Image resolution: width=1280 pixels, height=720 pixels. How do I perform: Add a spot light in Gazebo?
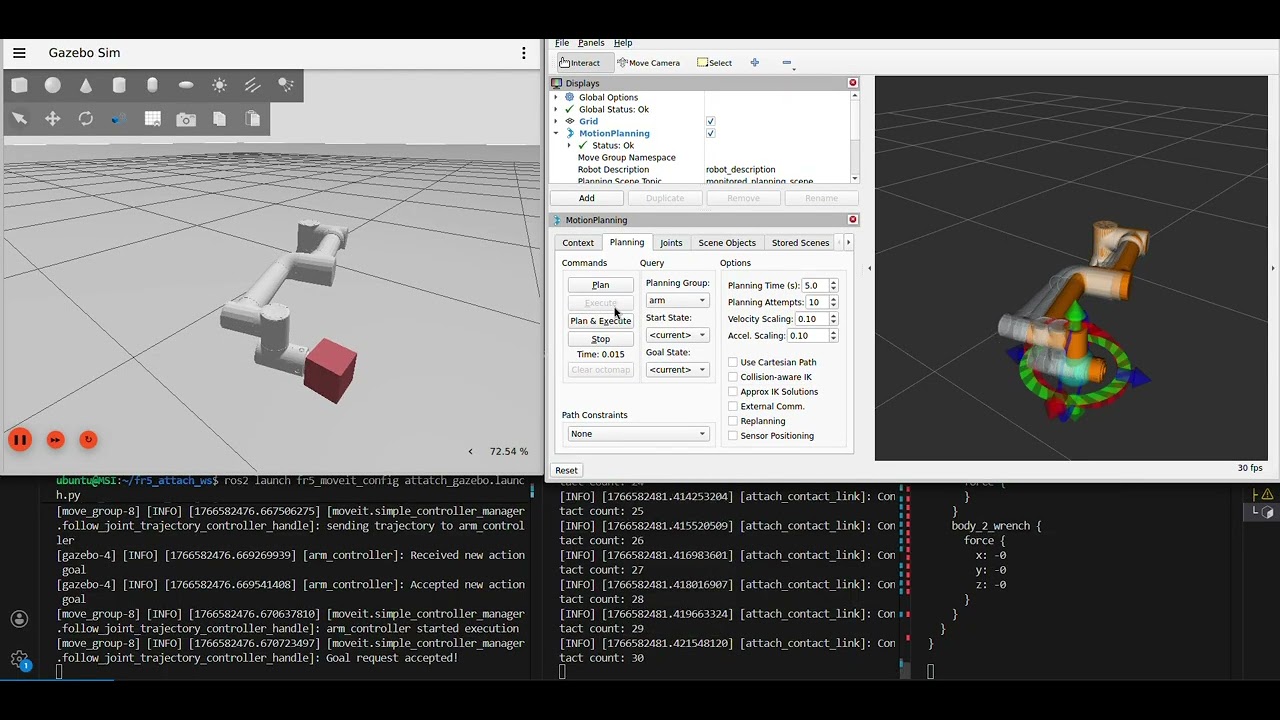coord(286,86)
